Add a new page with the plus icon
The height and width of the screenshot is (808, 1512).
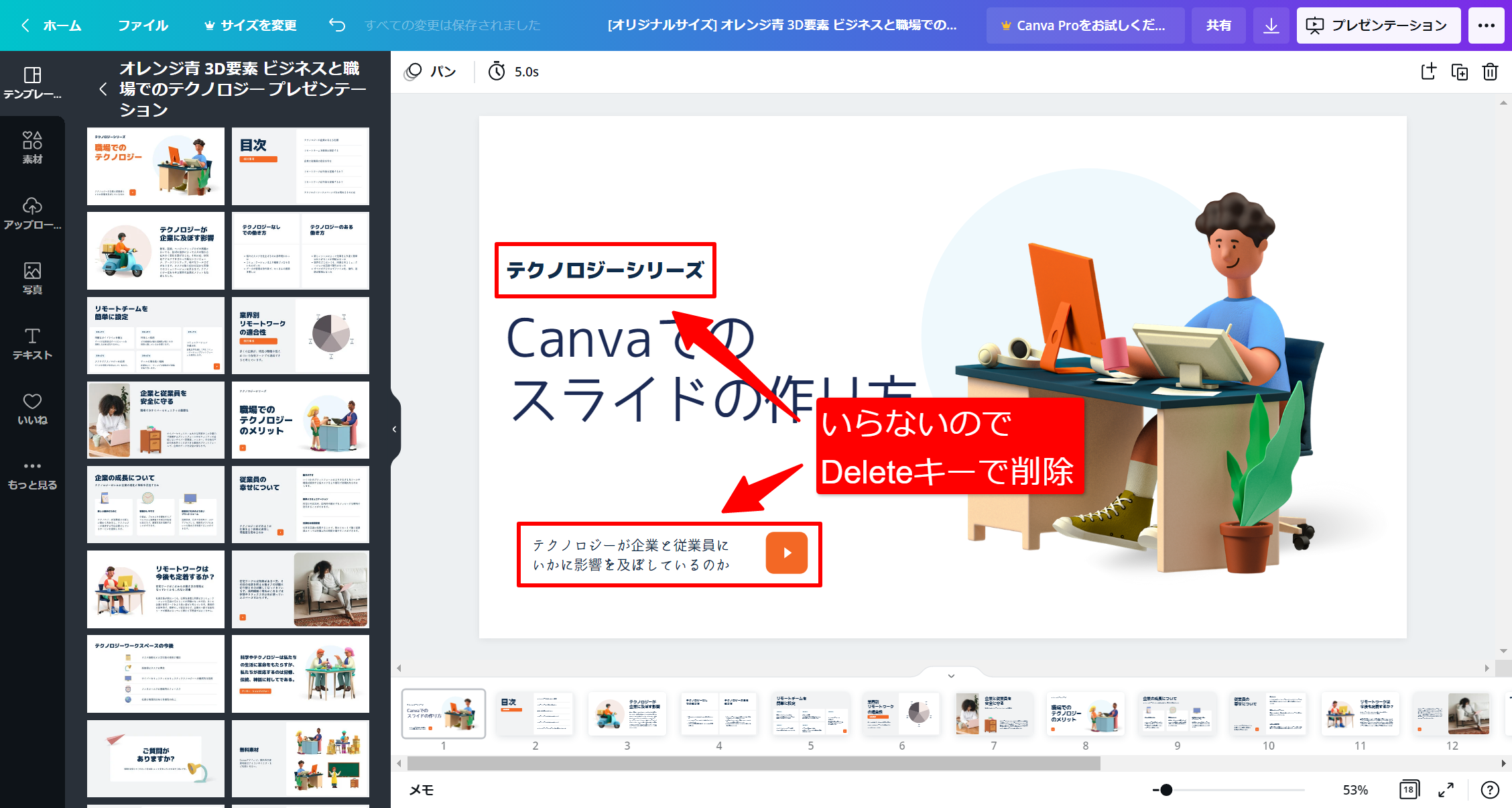point(1428,72)
